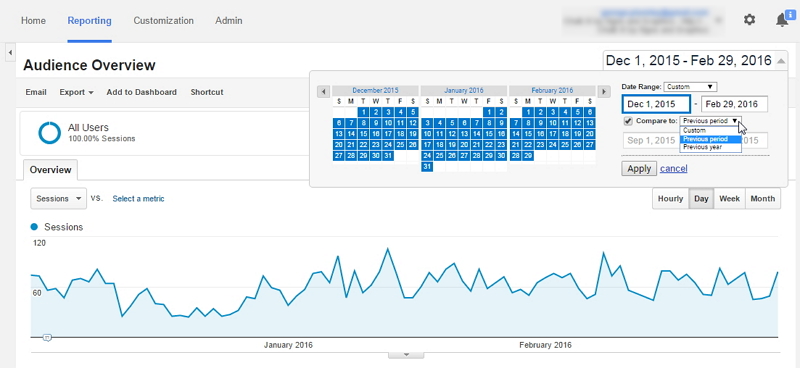
Task: Go to next month in calendar
Action: tap(604, 91)
